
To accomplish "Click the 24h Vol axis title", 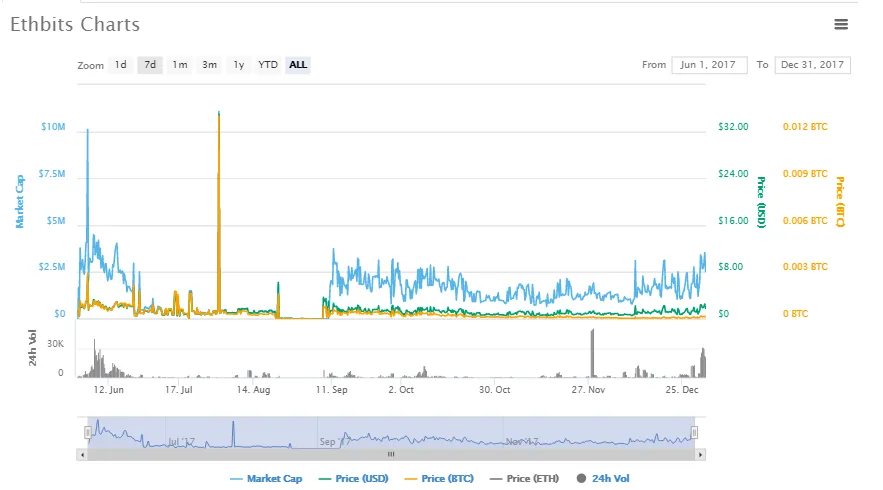I will click(x=33, y=348).
